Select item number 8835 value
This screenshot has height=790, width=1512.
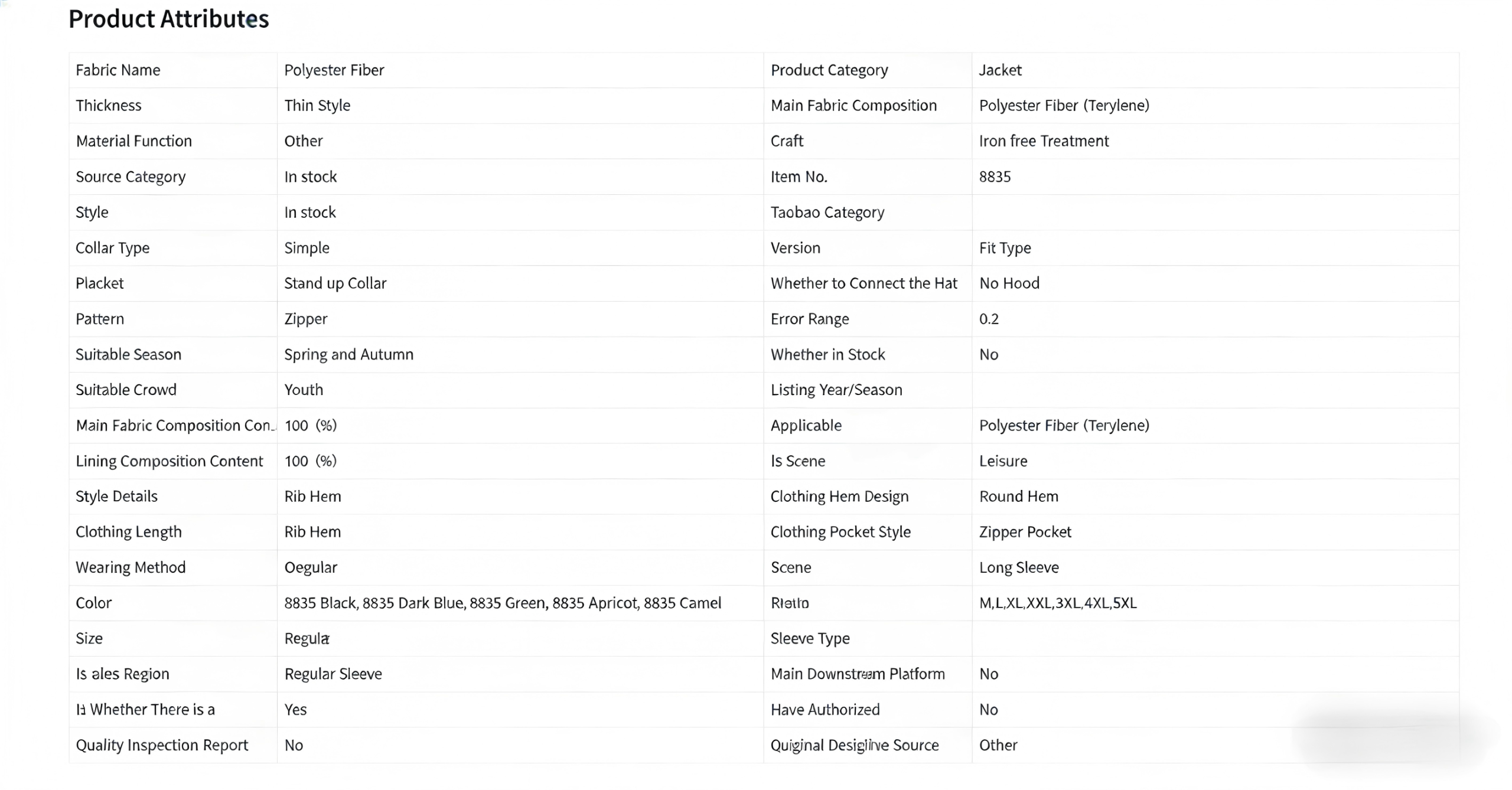(x=995, y=177)
